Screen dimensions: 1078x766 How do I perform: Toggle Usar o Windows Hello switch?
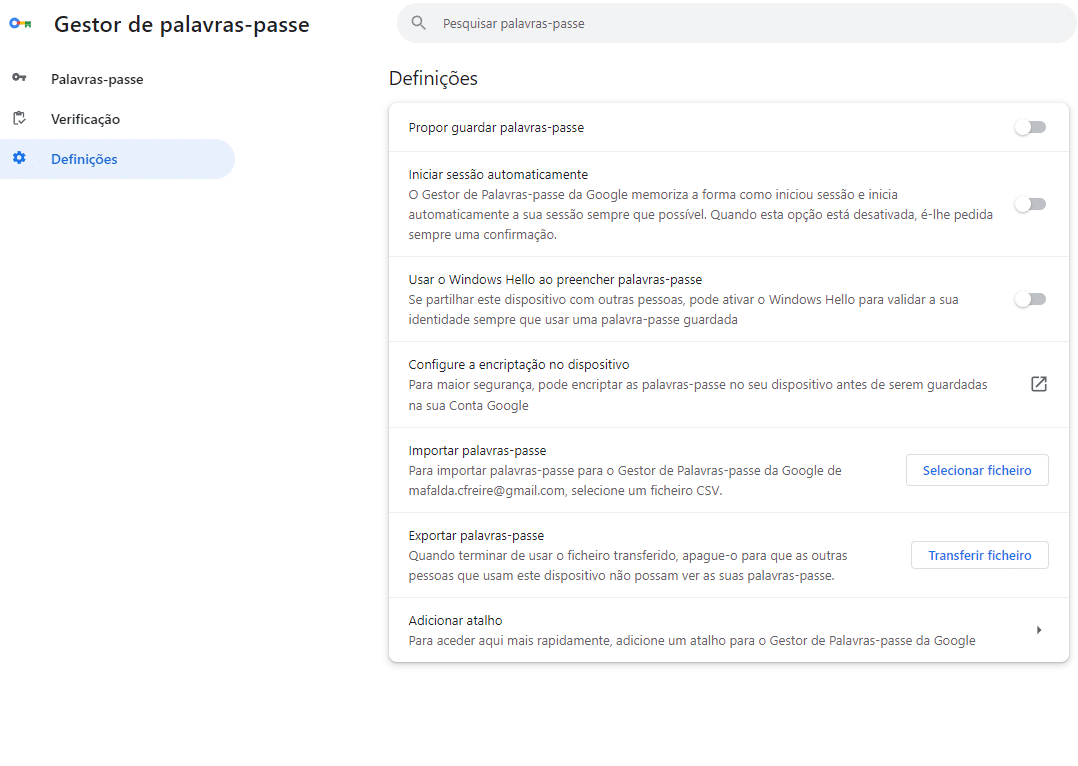[1030, 299]
